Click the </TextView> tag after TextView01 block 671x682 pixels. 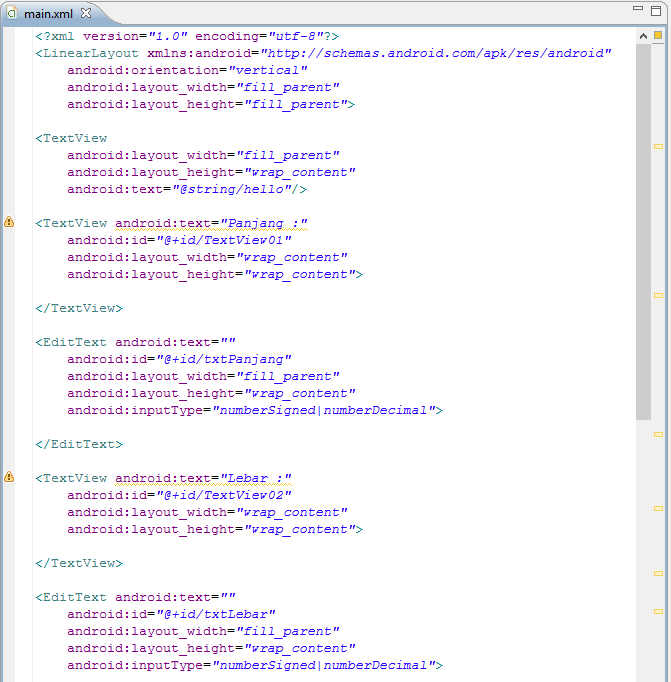[x=79, y=308]
